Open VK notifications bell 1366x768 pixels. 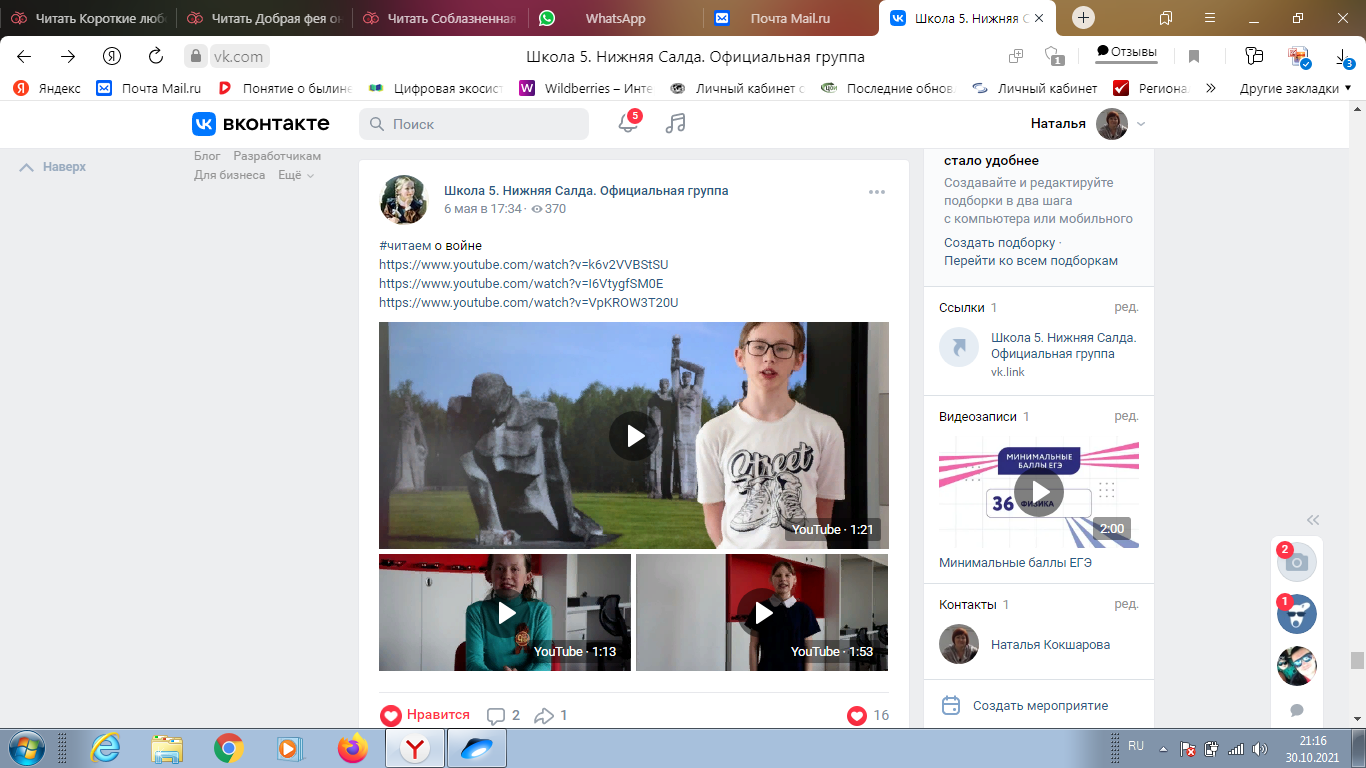(628, 123)
